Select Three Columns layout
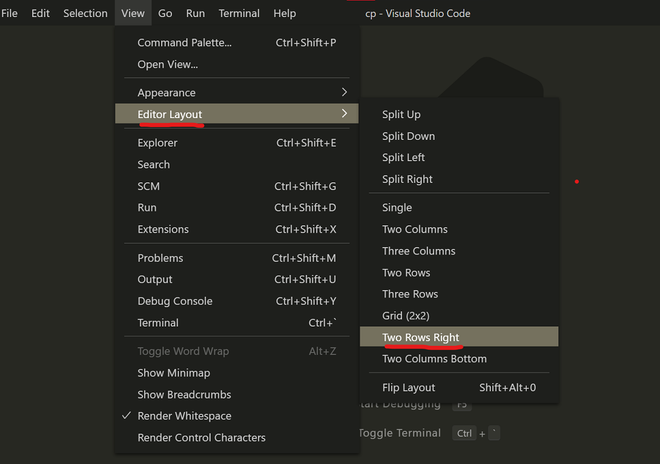This screenshot has height=464, width=660. (459, 251)
